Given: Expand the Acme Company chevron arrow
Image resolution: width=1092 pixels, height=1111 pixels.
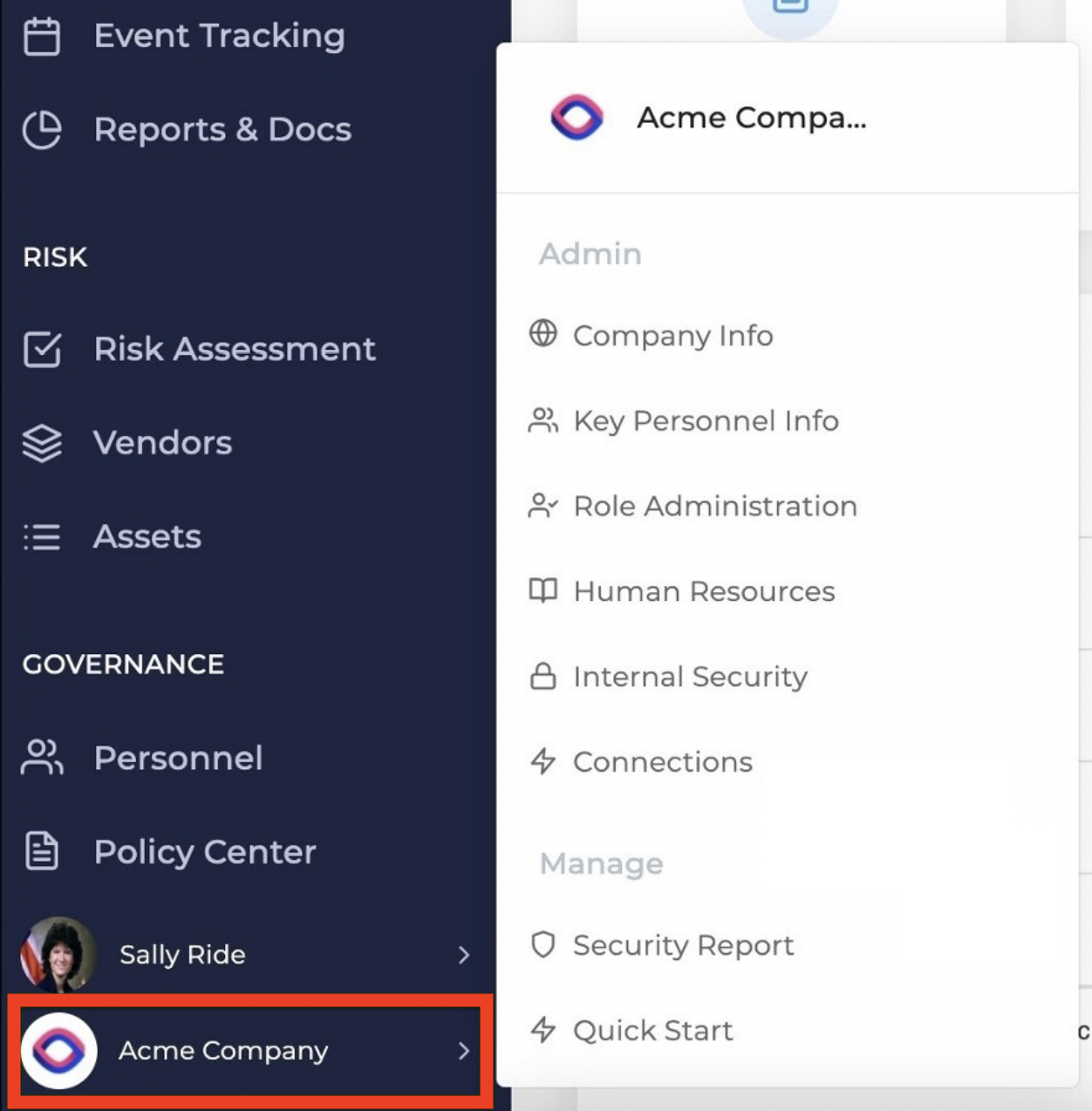Looking at the screenshot, I should (464, 1051).
